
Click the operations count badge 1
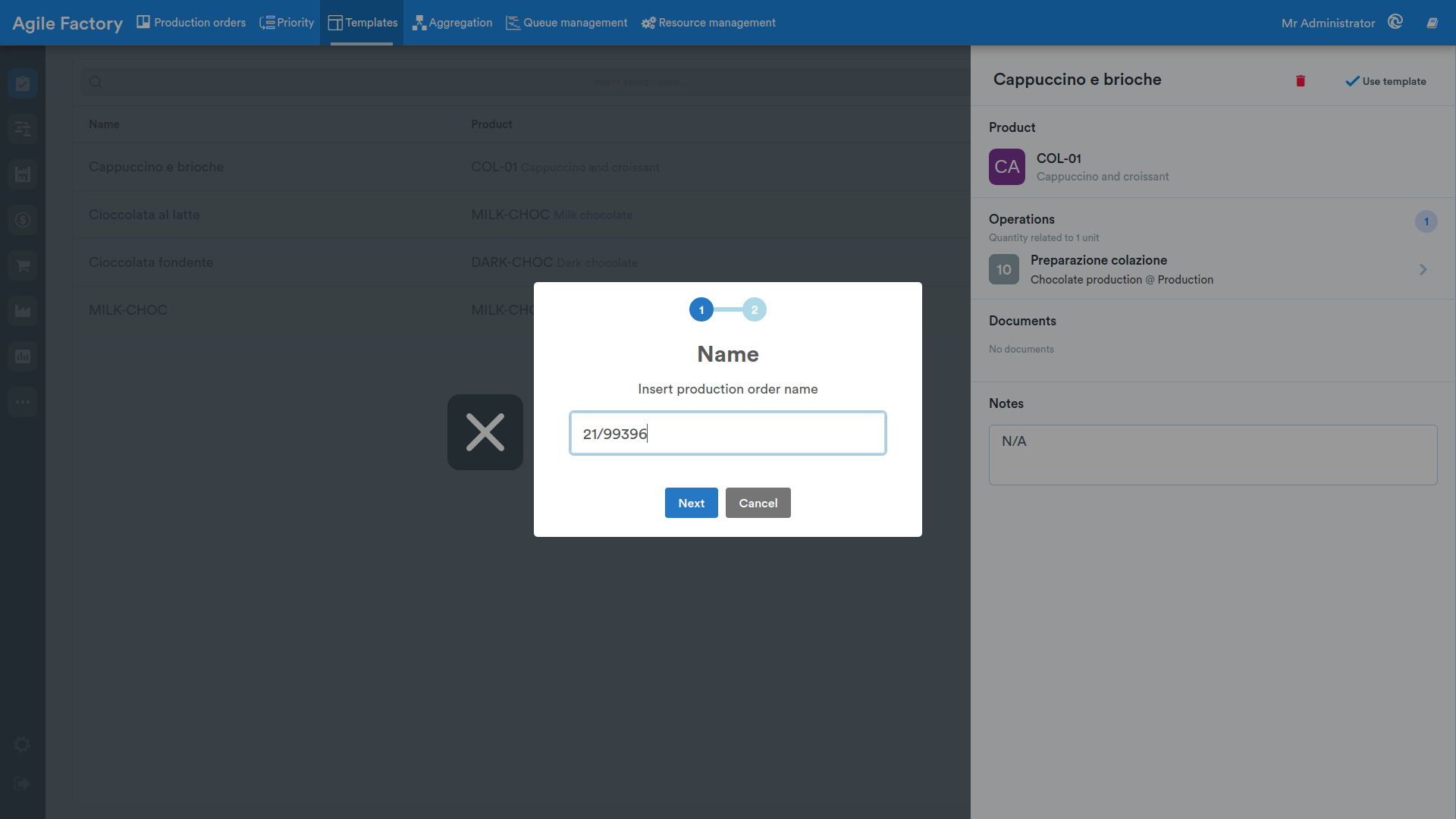coord(1426,221)
